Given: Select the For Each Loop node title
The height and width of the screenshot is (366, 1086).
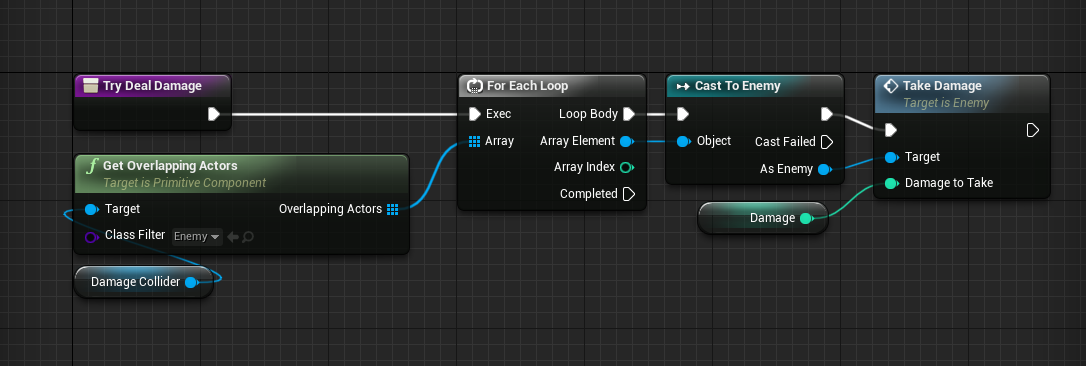Looking at the screenshot, I should pyautogui.click(x=527, y=86).
